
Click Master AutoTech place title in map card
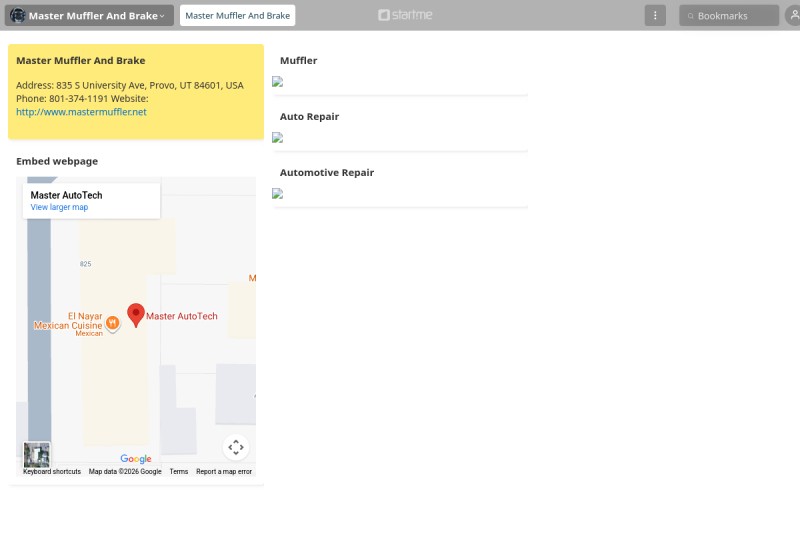[66, 195]
